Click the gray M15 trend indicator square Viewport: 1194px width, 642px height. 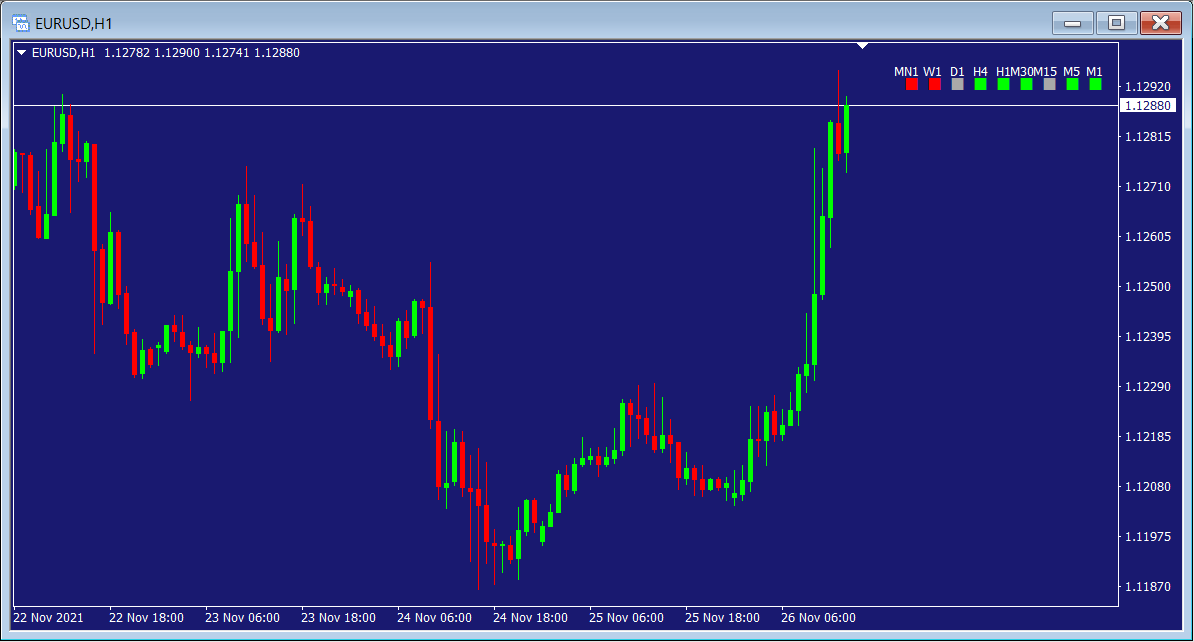(1049, 85)
